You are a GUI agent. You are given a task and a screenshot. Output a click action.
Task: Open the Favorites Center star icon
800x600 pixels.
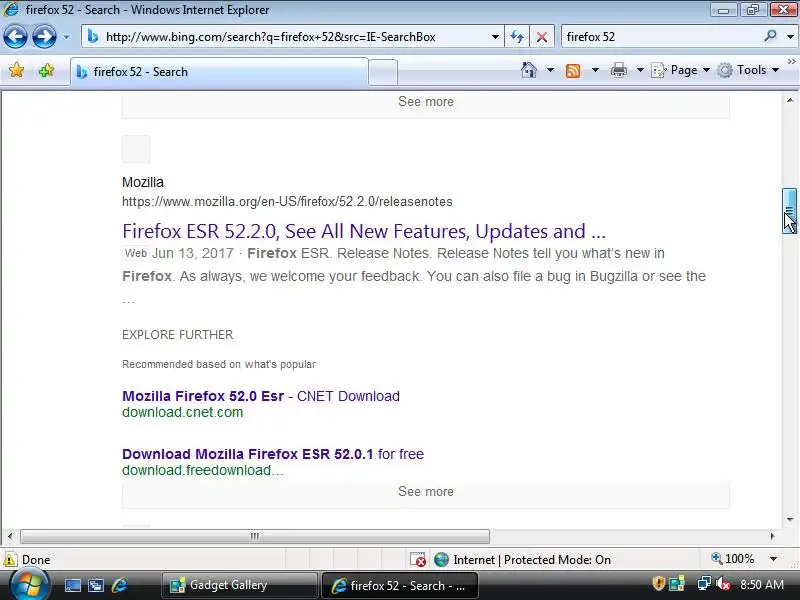tap(16, 70)
